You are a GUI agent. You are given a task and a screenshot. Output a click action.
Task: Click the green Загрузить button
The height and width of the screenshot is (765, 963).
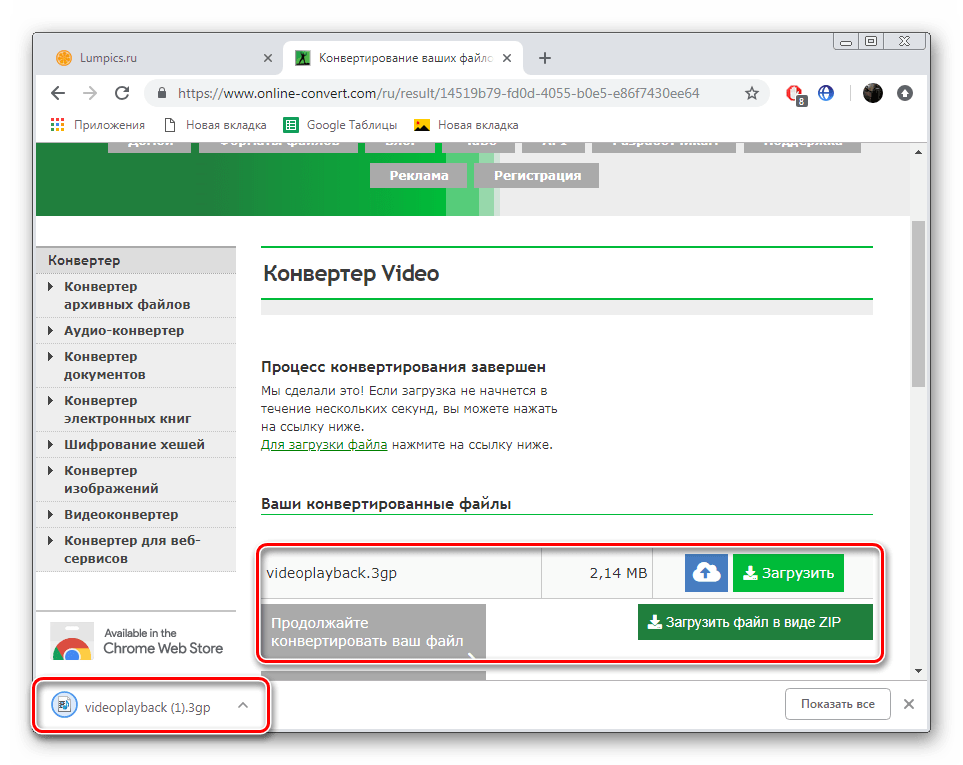click(788, 573)
